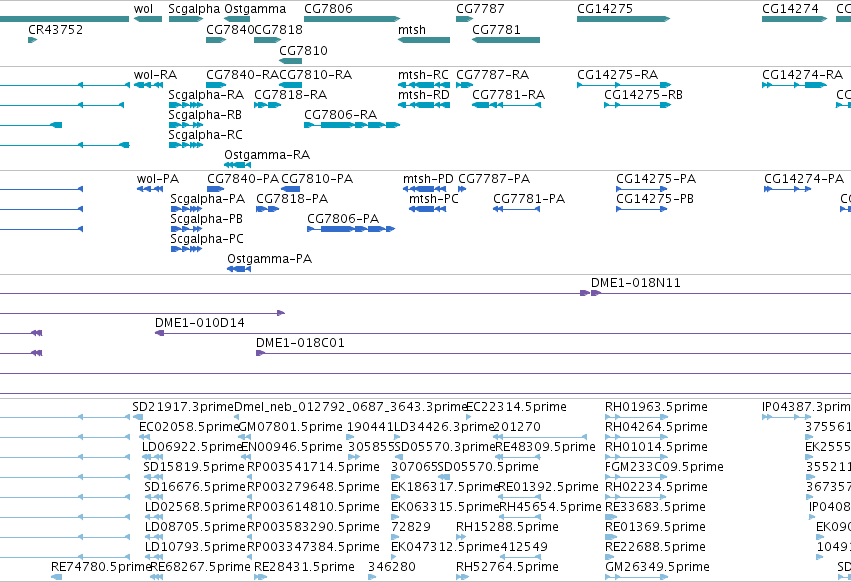The width and height of the screenshot is (851, 582).
Task: Select protein wol-PA
Action: tap(150, 189)
